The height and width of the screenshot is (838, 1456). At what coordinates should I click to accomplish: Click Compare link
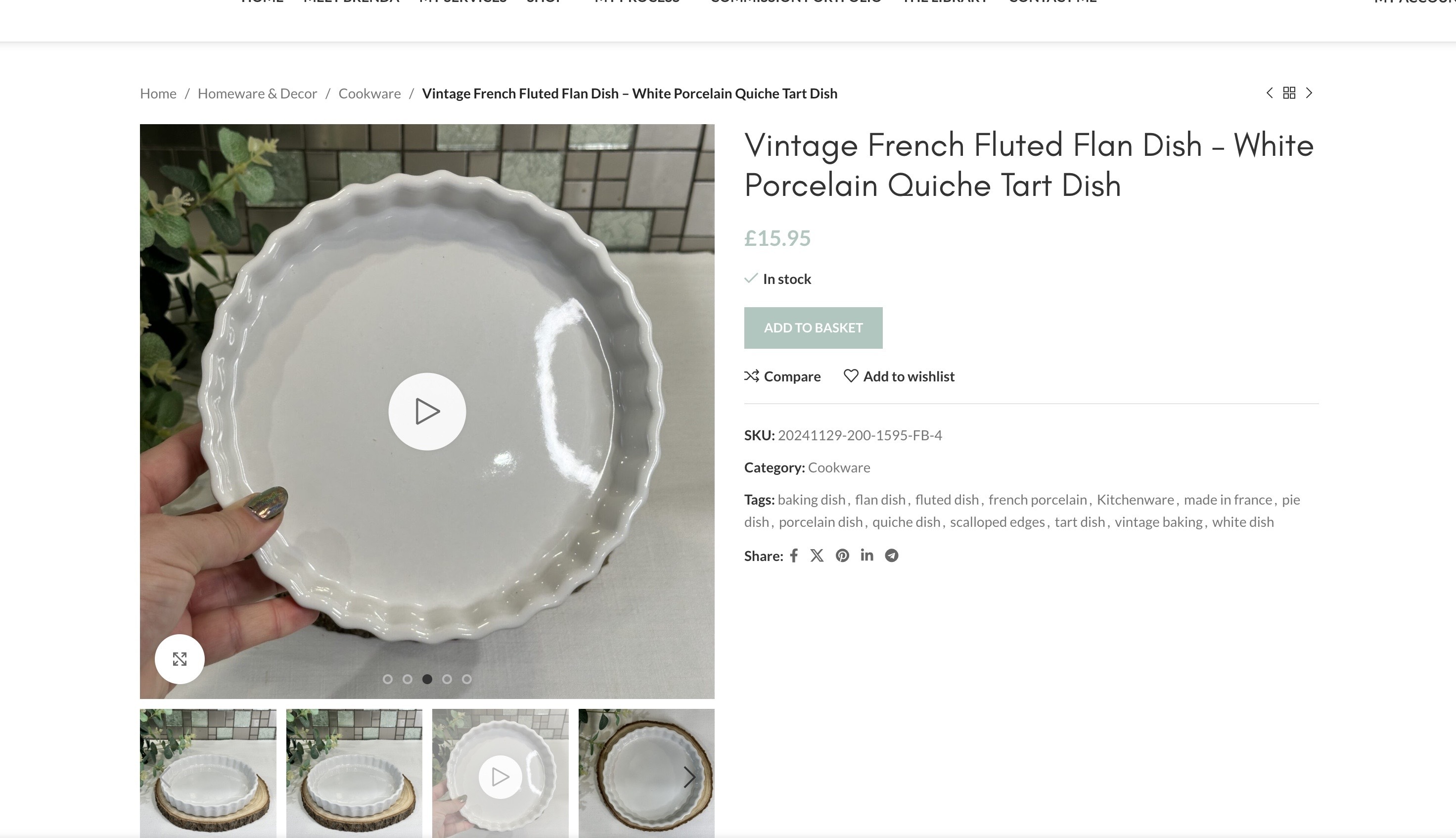click(x=782, y=376)
